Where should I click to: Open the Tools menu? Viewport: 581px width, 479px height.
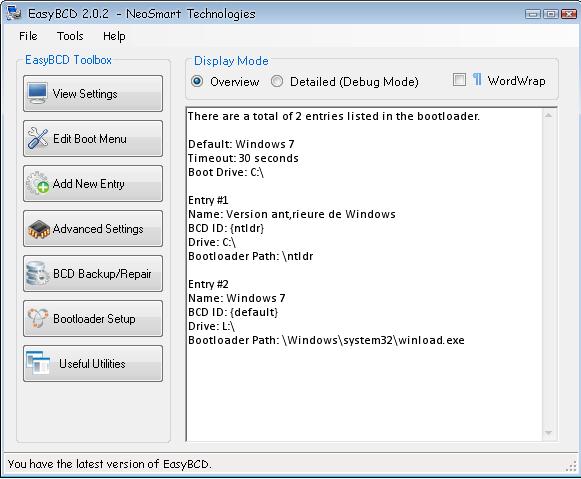coord(70,36)
